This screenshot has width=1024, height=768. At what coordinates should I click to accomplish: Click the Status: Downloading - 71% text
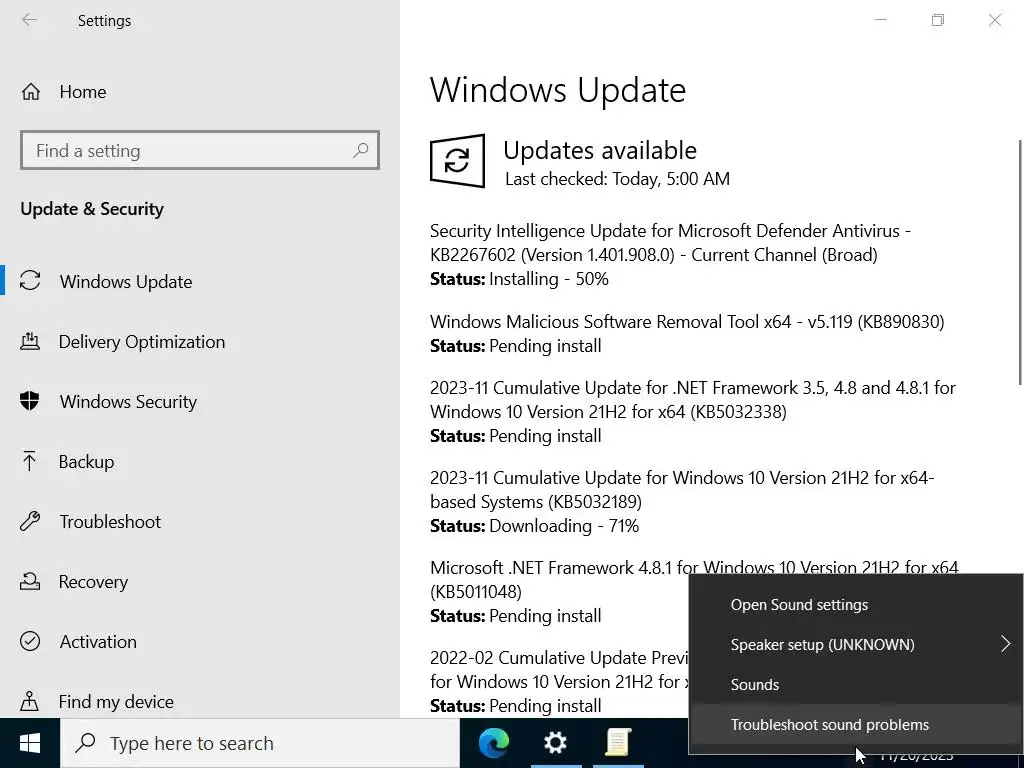click(534, 526)
